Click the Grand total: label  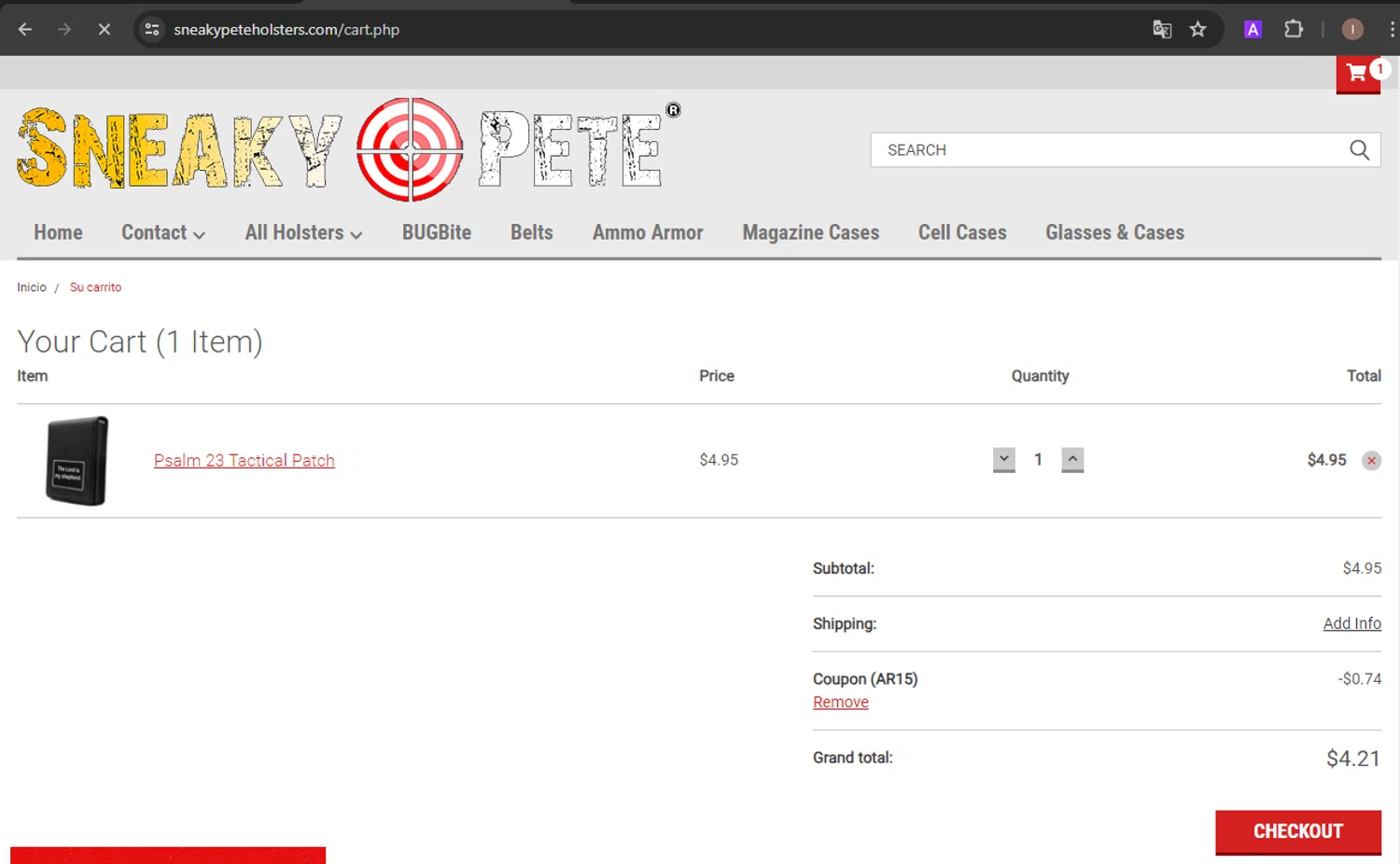(853, 758)
